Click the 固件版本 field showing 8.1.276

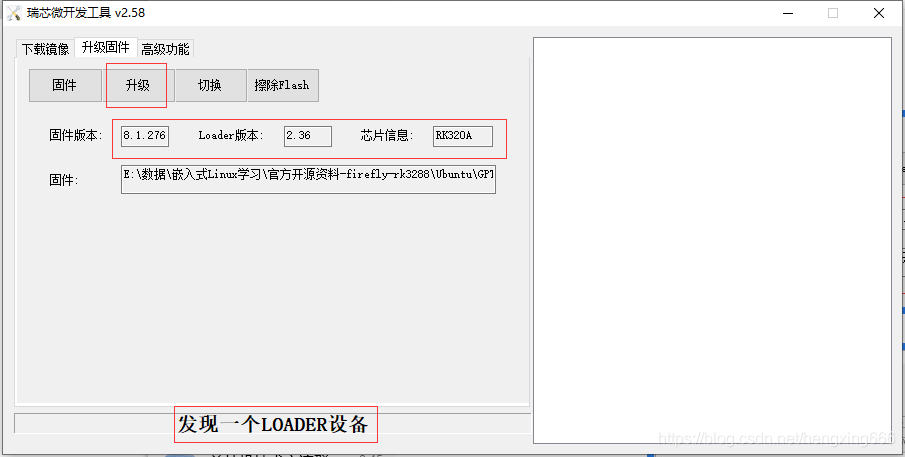(x=145, y=136)
